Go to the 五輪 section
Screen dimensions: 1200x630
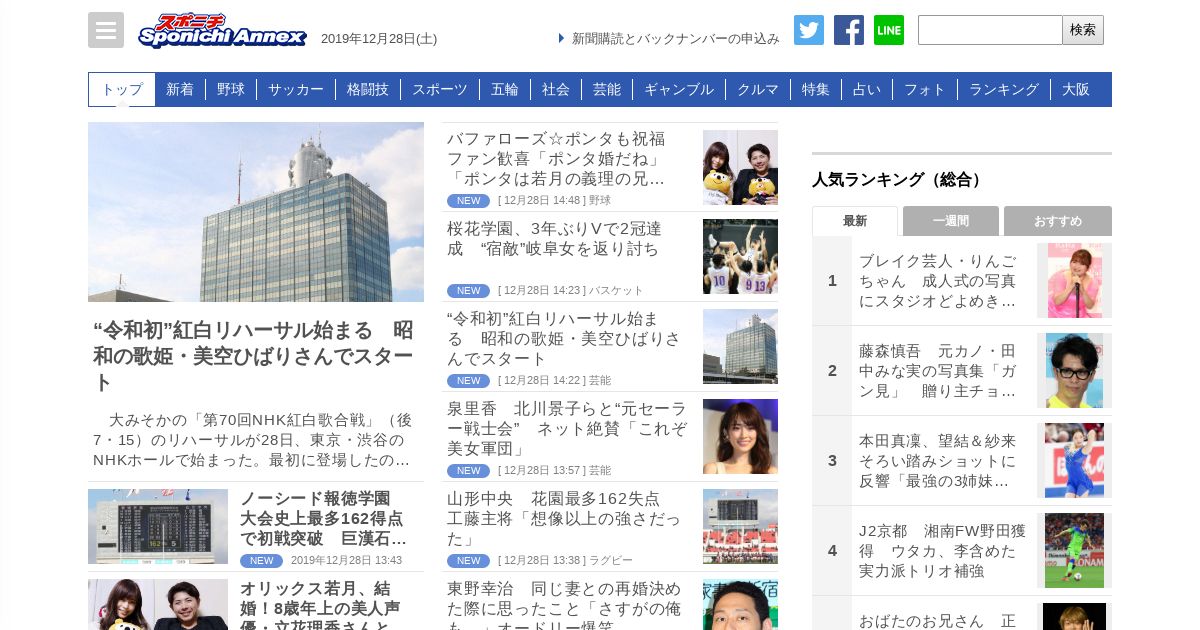coord(505,89)
